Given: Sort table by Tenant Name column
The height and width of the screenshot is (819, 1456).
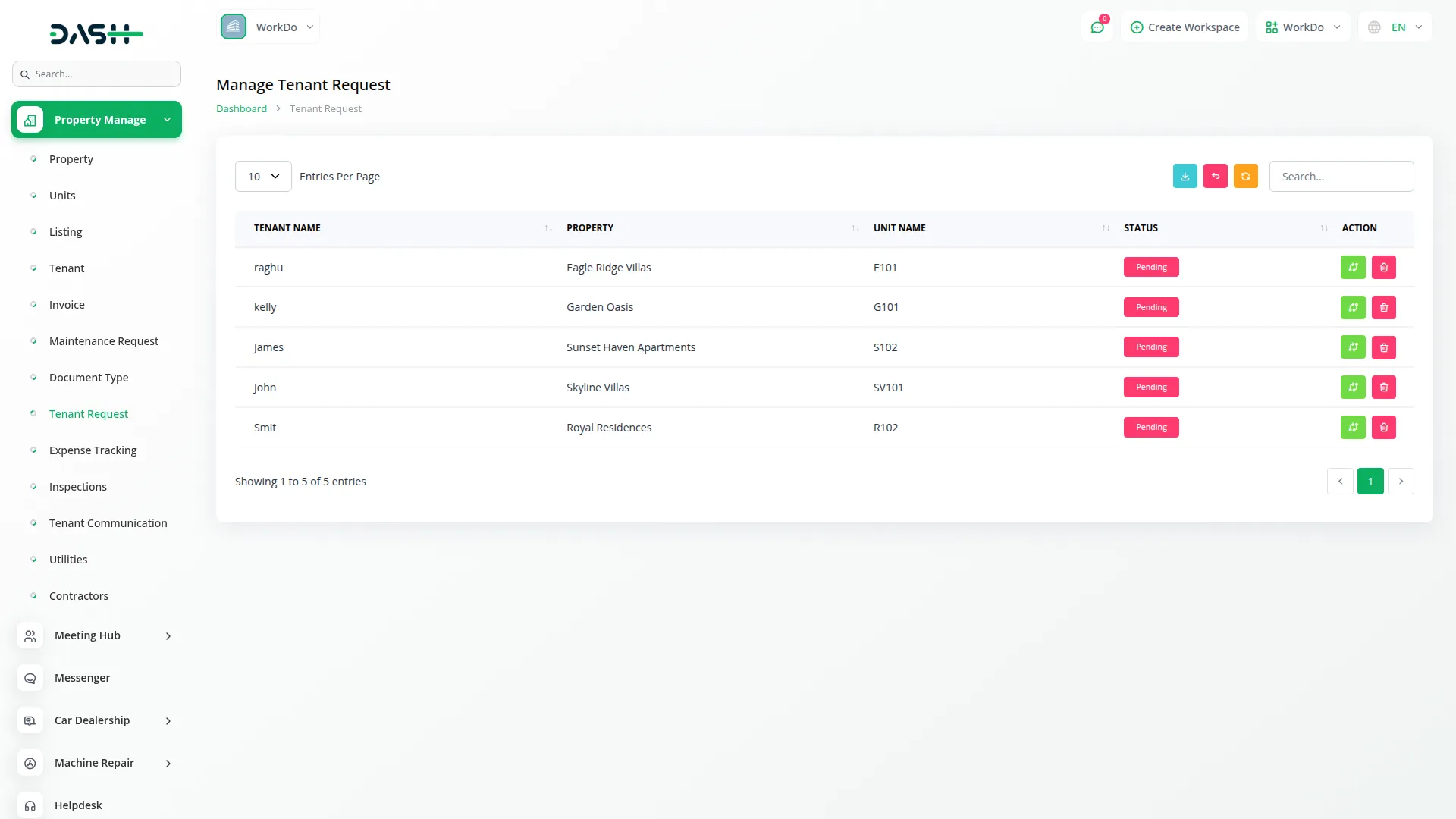Looking at the screenshot, I should [x=287, y=227].
